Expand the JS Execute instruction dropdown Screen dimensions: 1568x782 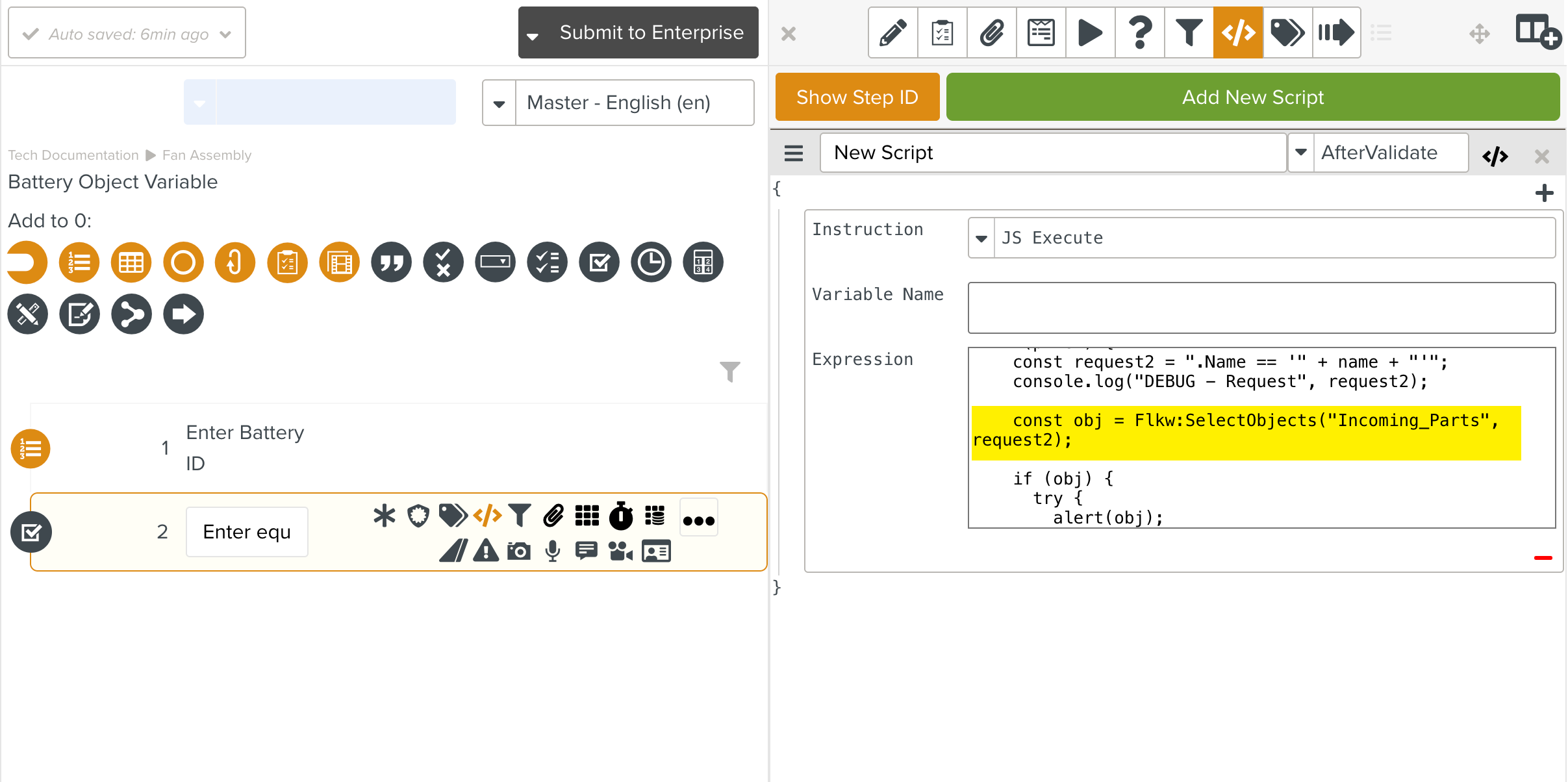(x=981, y=238)
